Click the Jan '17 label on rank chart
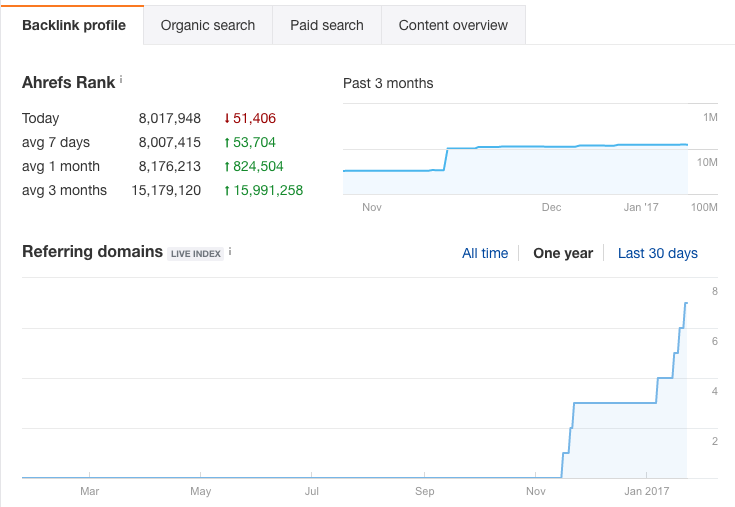Screen dimensions: 735x507 click(641, 207)
